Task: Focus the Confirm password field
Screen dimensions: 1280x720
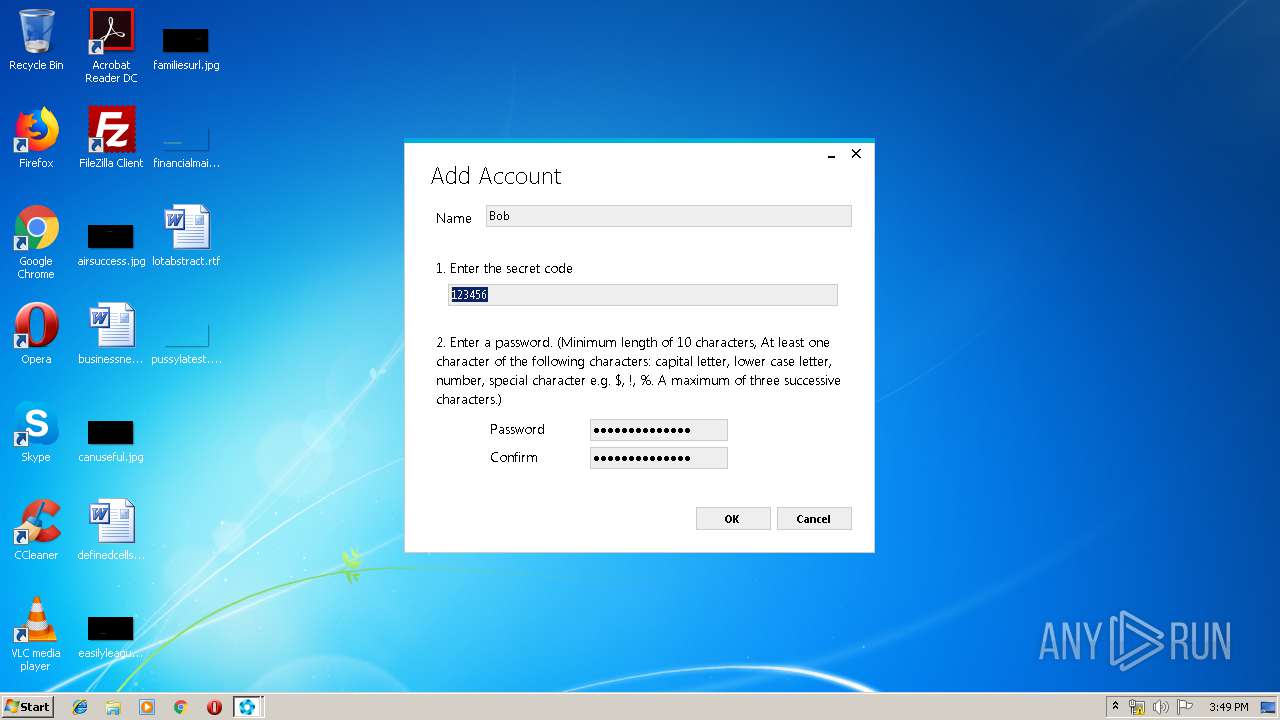Action: (x=658, y=458)
